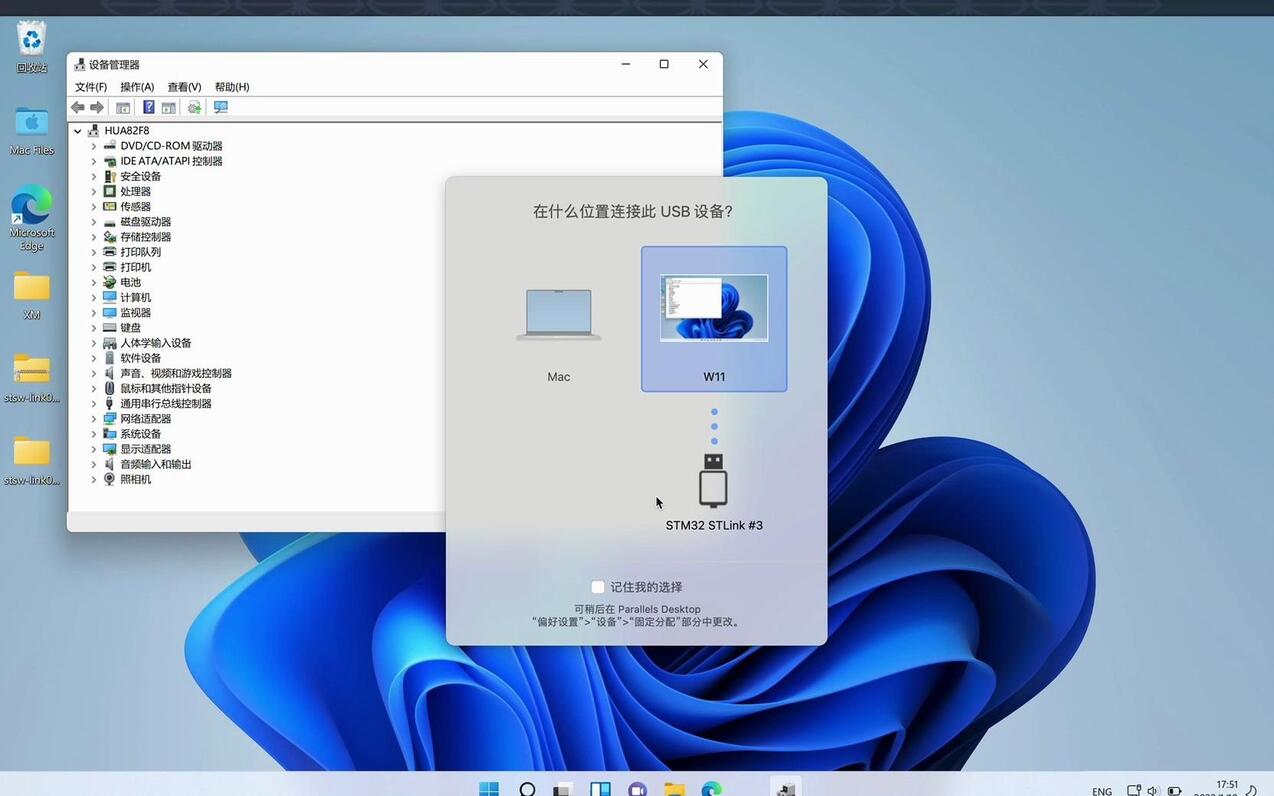The width and height of the screenshot is (1274, 796).
Task: Expand the 安全设备 node arrow
Action: (94, 176)
